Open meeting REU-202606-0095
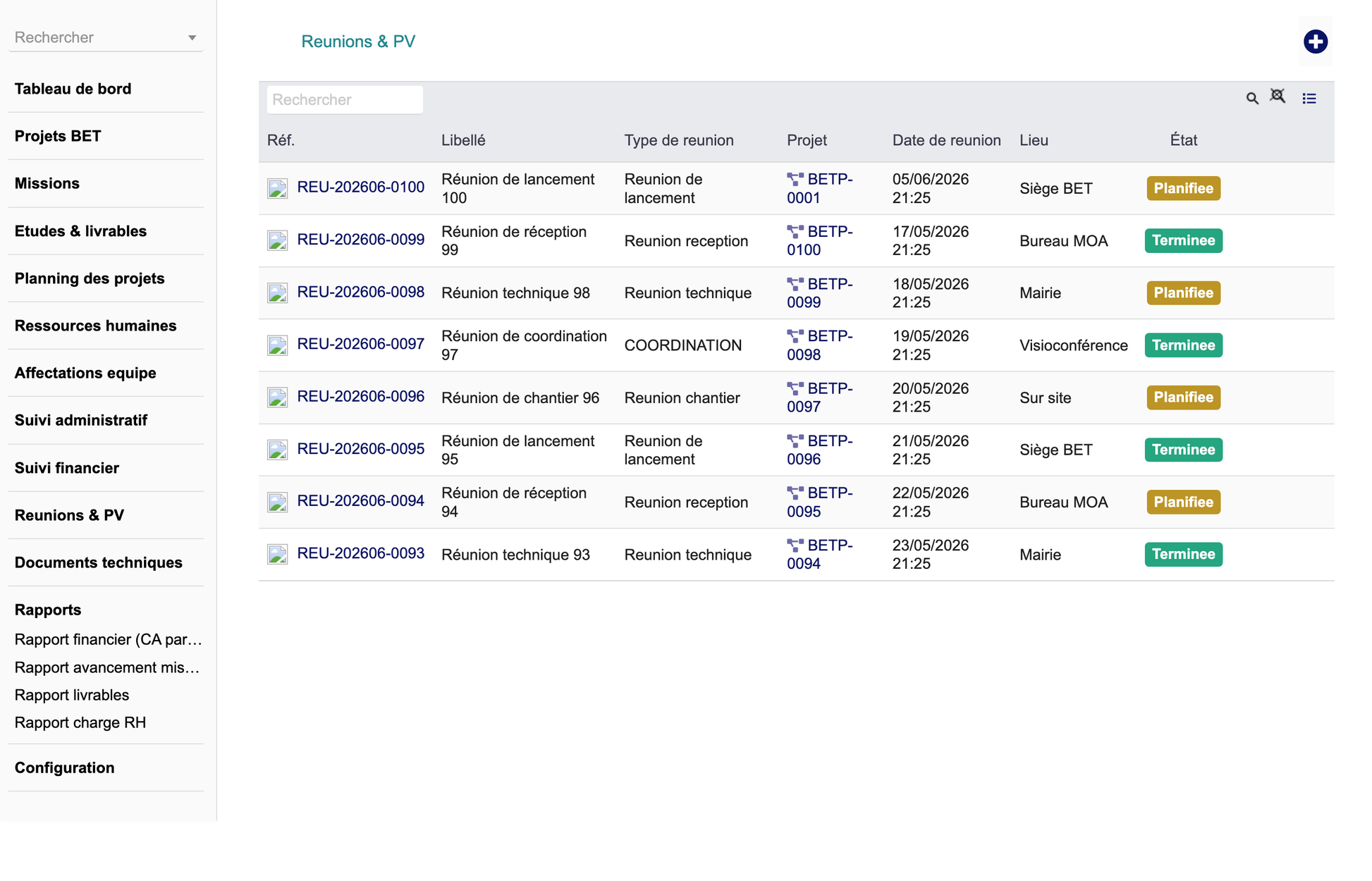 click(361, 449)
